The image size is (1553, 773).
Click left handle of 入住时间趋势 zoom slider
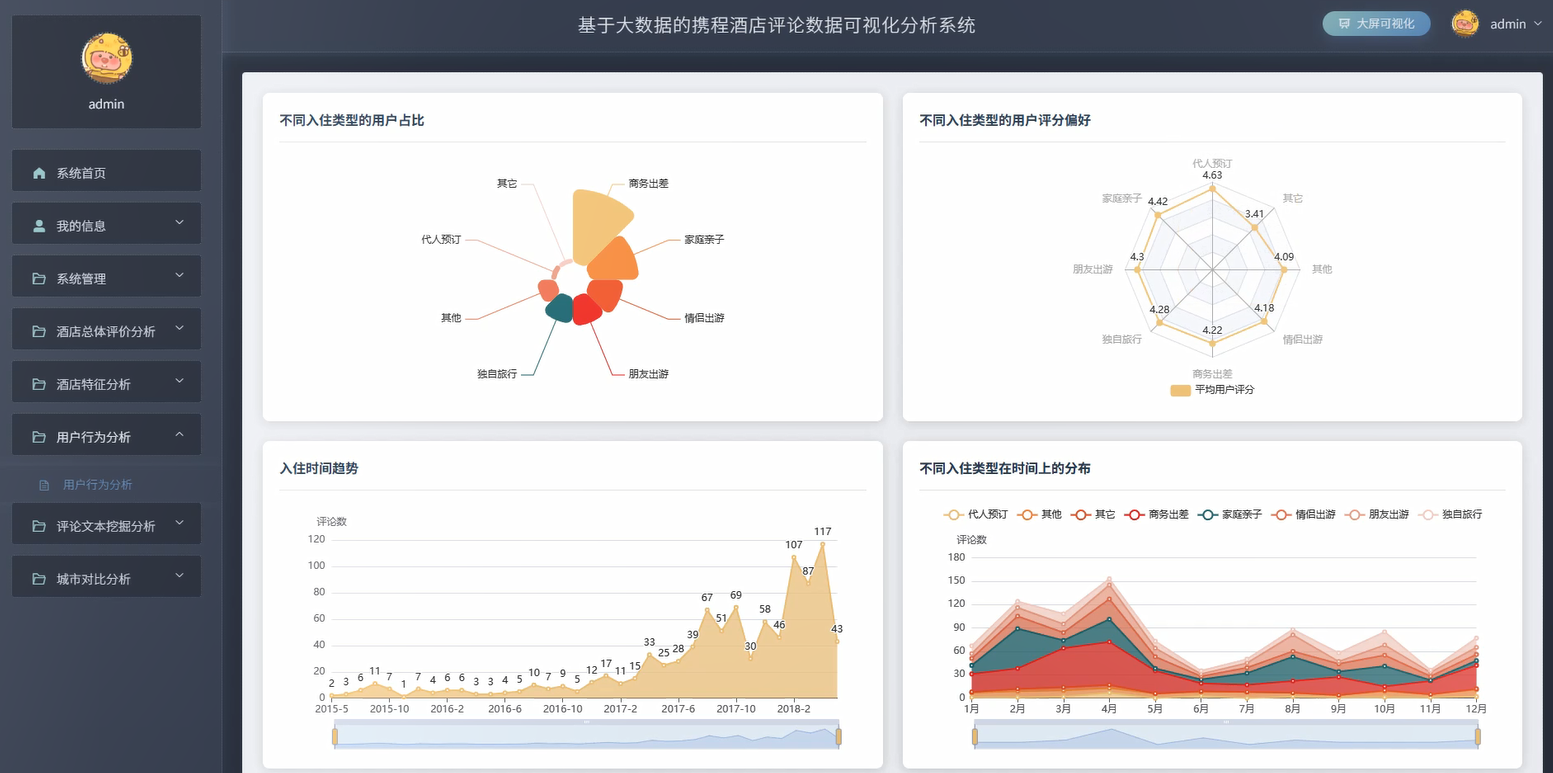pos(335,737)
